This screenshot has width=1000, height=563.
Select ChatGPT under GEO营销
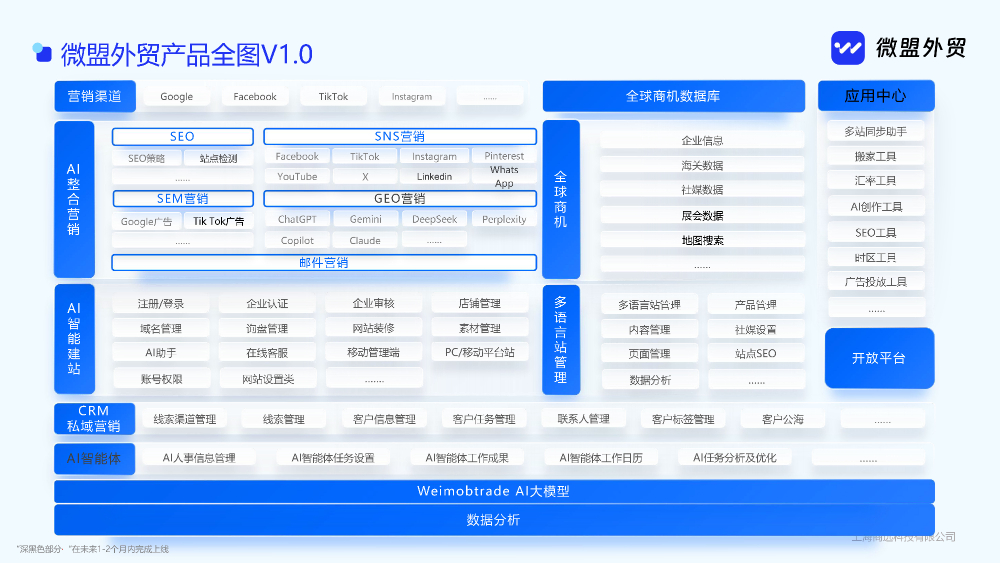pos(297,219)
